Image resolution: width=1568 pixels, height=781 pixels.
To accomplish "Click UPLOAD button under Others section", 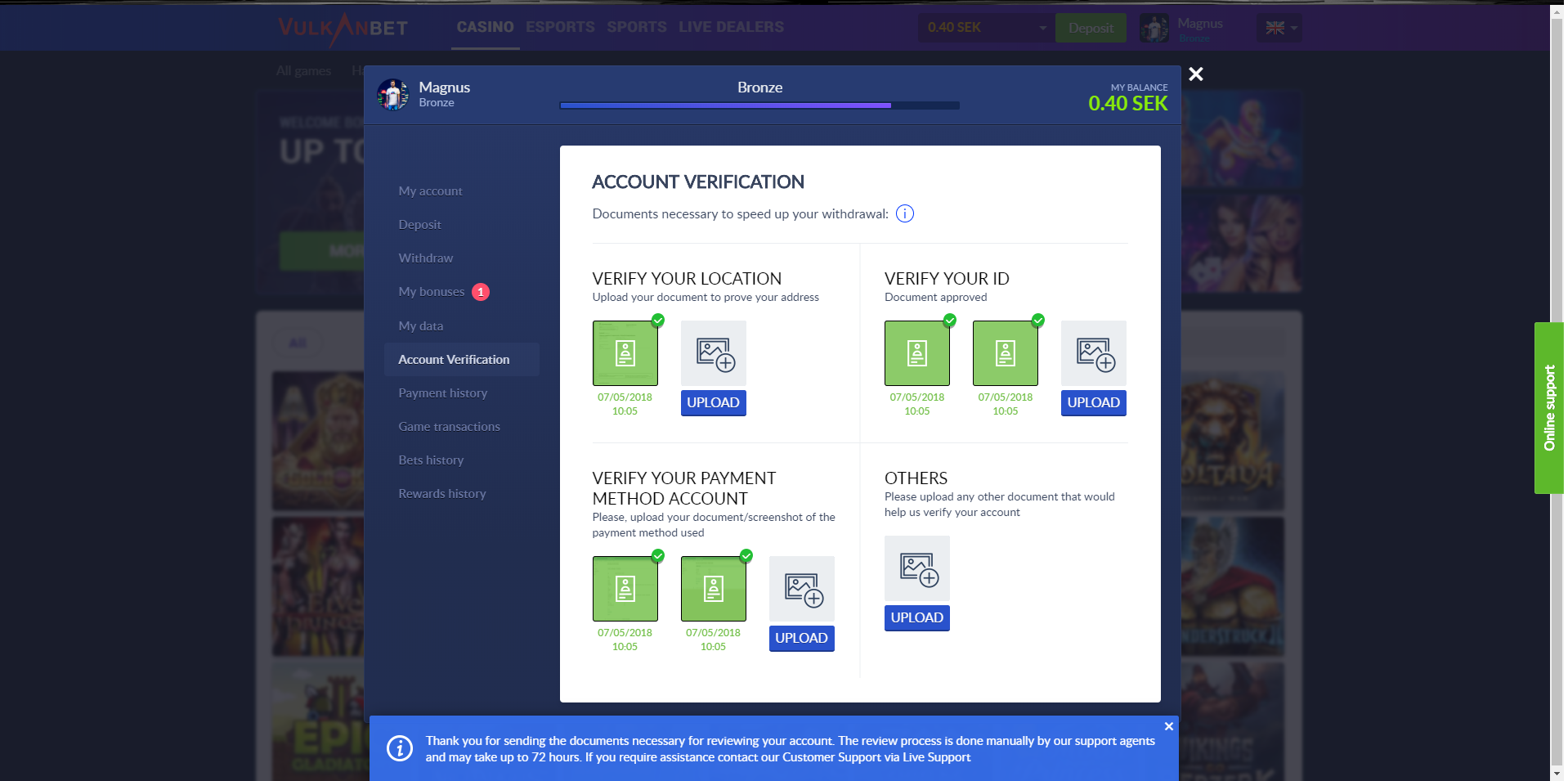I will [x=917, y=617].
